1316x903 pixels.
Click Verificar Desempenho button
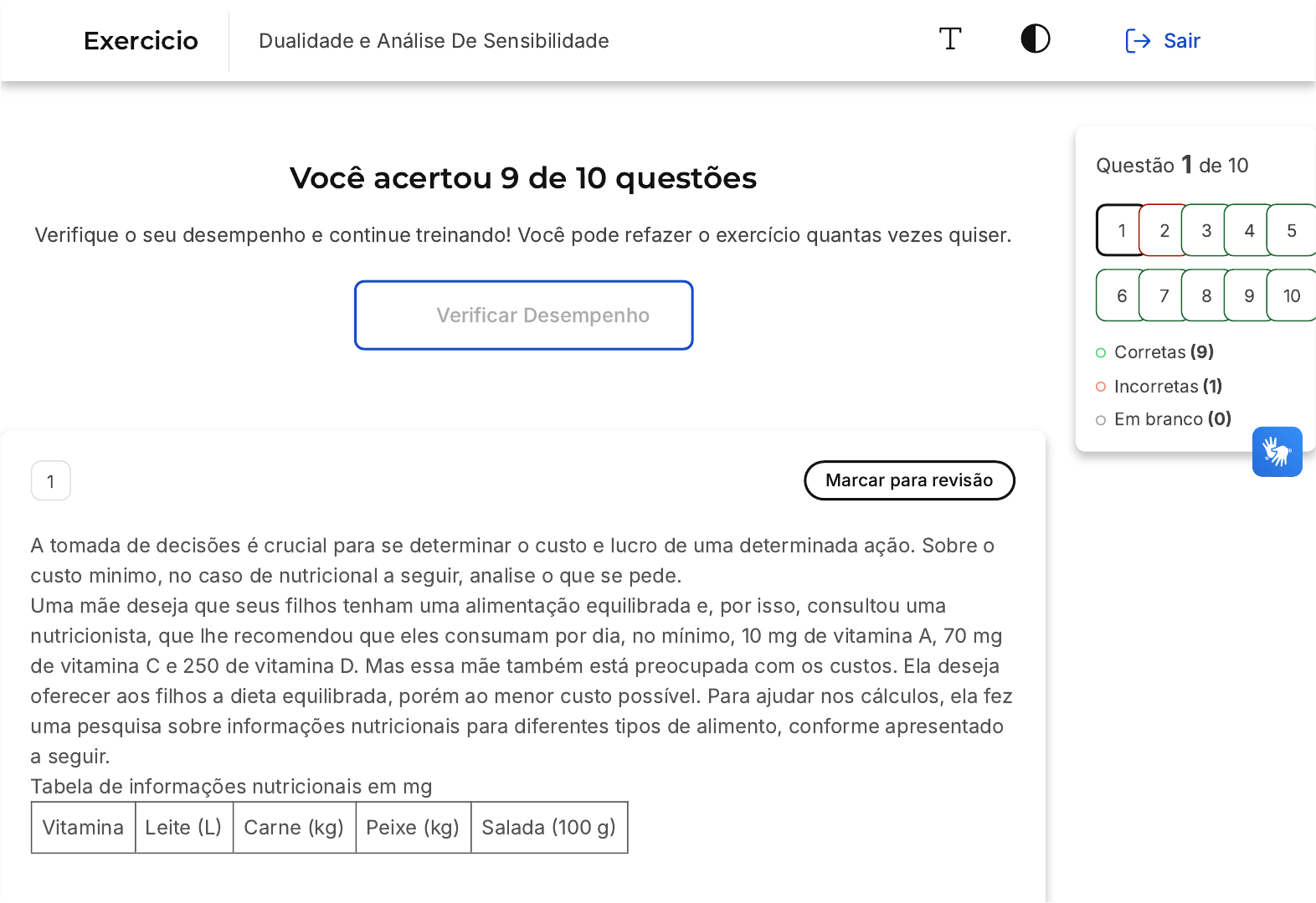coord(524,316)
